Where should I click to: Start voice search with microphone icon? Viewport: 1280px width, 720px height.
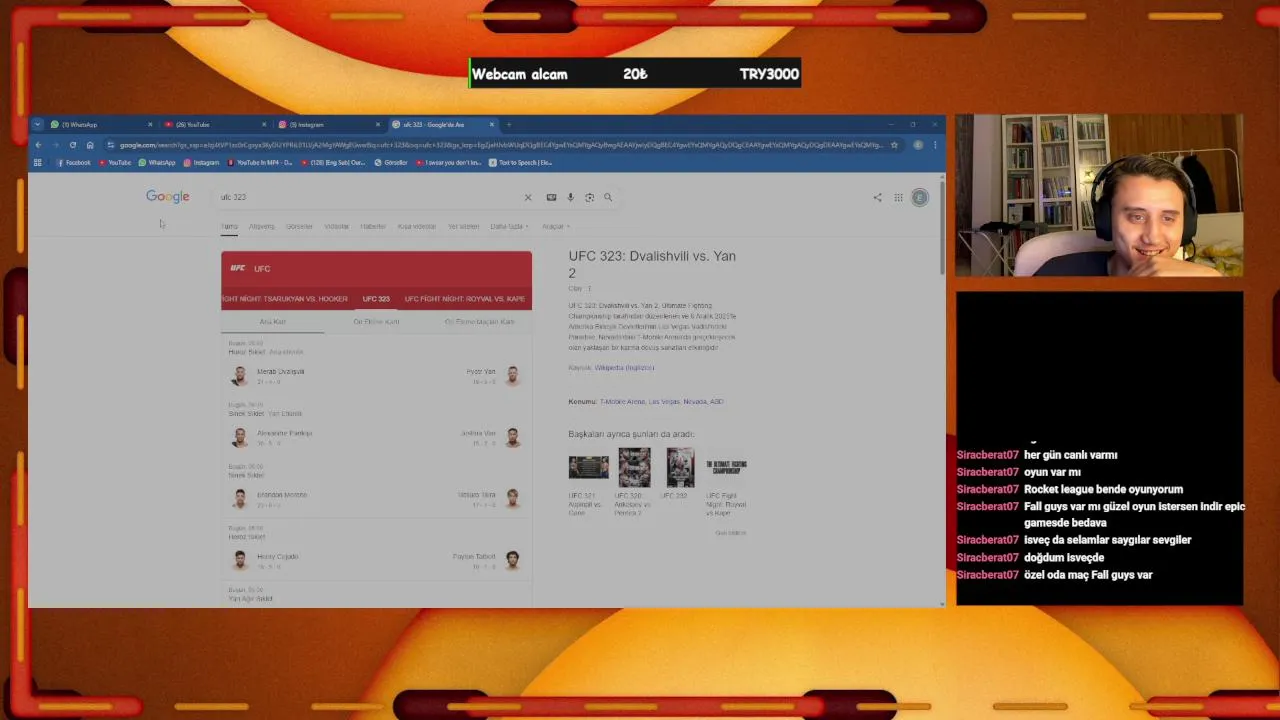click(x=570, y=197)
